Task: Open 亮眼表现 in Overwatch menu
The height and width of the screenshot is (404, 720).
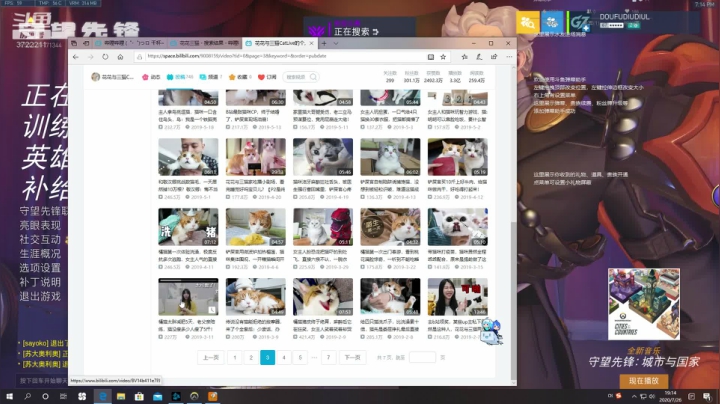Action: pos(40,225)
